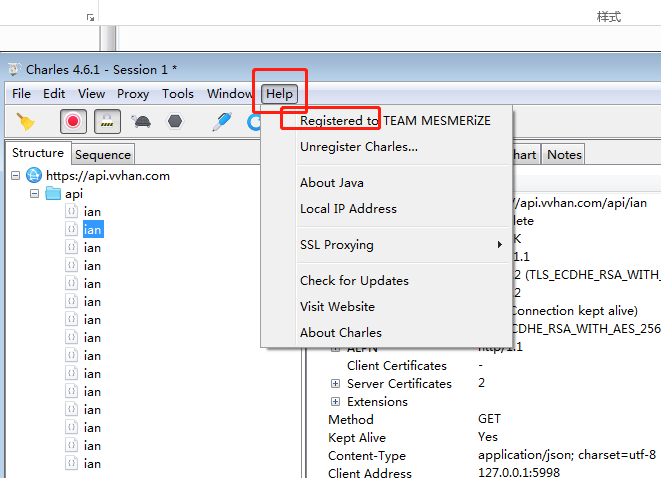This screenshot has width=661, height=478.
Task: Click application/json; charset=utf-8 value
Action: coord(567,455)
